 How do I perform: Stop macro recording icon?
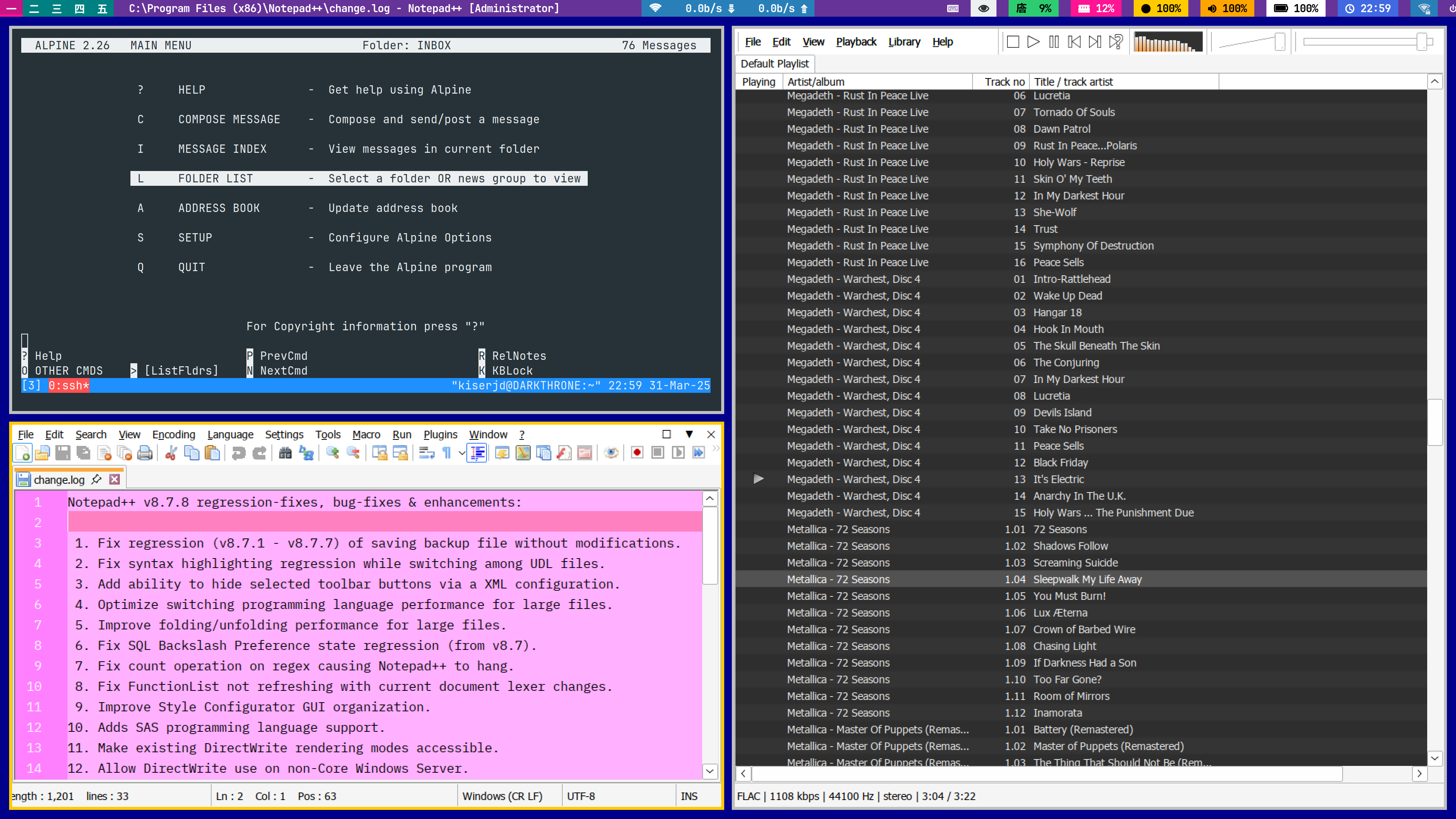[x=657, y=453]
